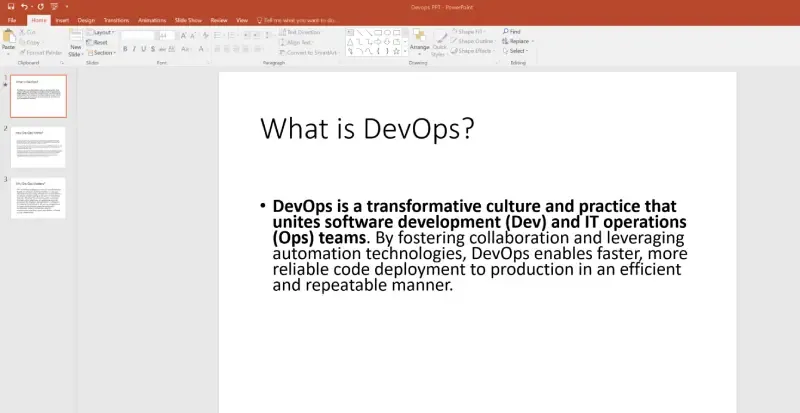
Task: Select the Text Box shape icon
Action: [x=351, y=33]
